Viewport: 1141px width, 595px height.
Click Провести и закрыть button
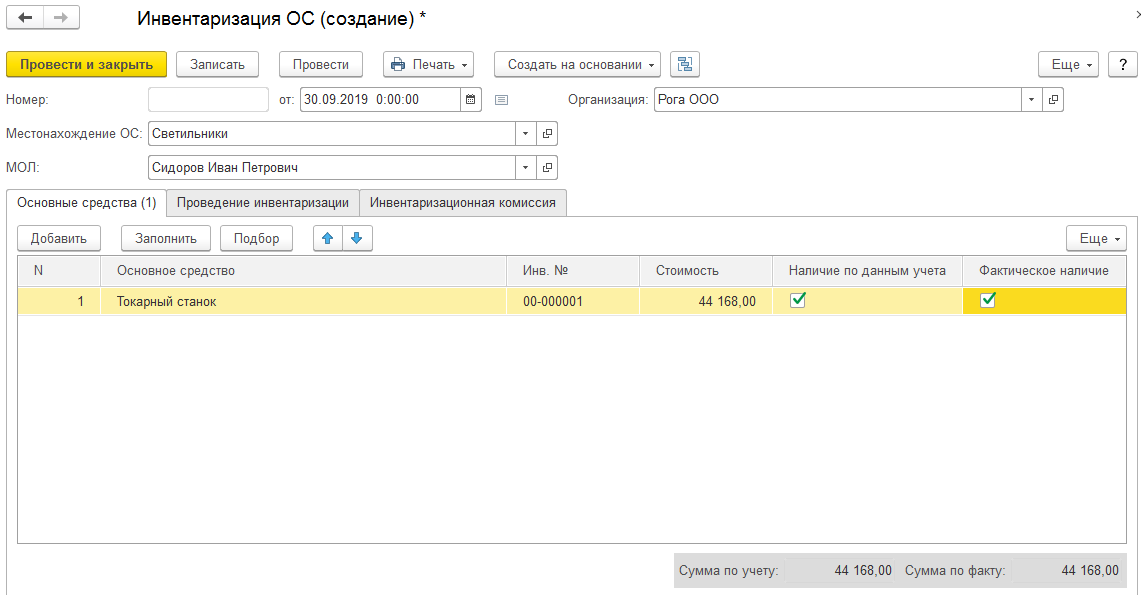[86, 64]
